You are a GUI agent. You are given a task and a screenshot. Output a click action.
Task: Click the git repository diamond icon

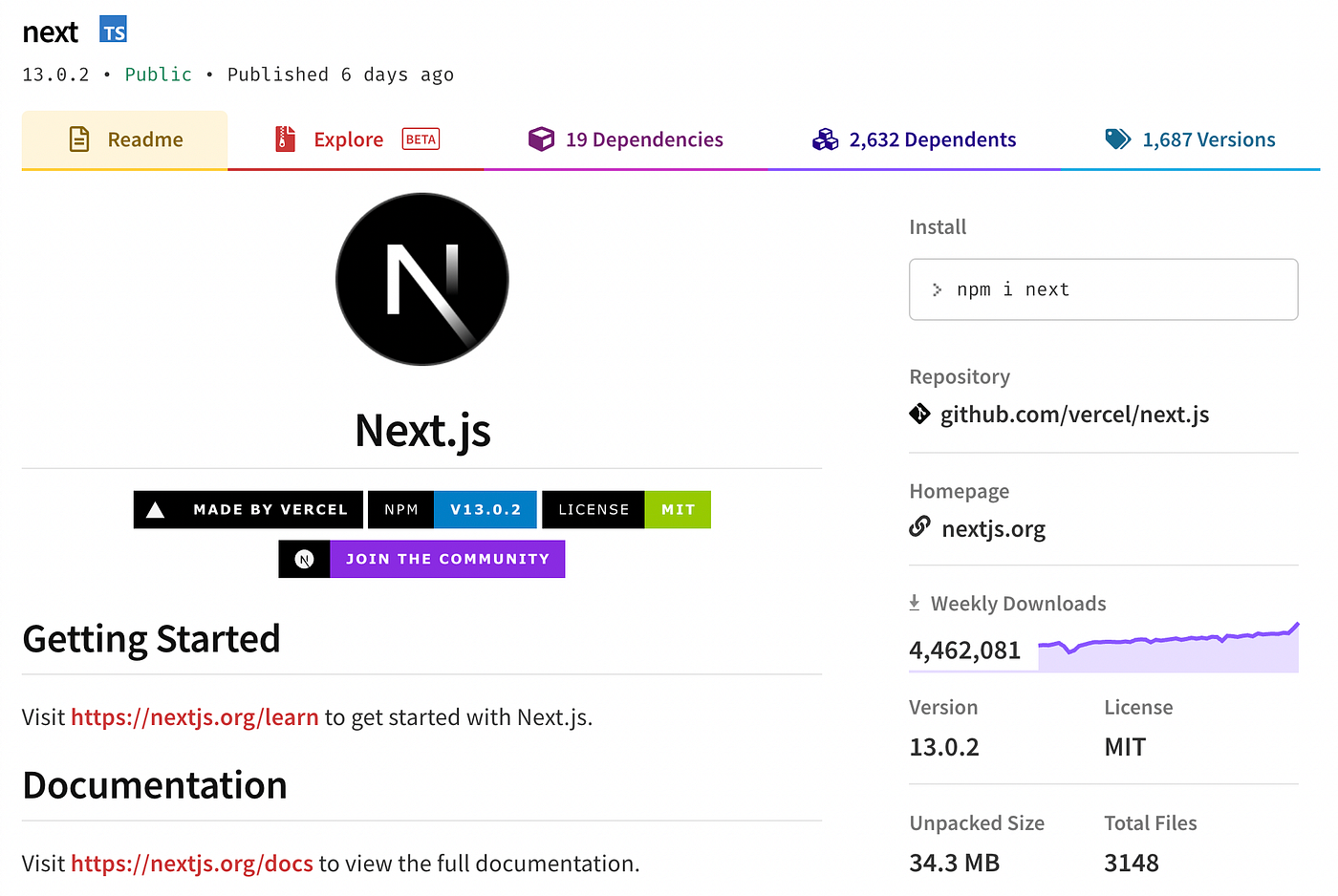(x=920, y=414)
